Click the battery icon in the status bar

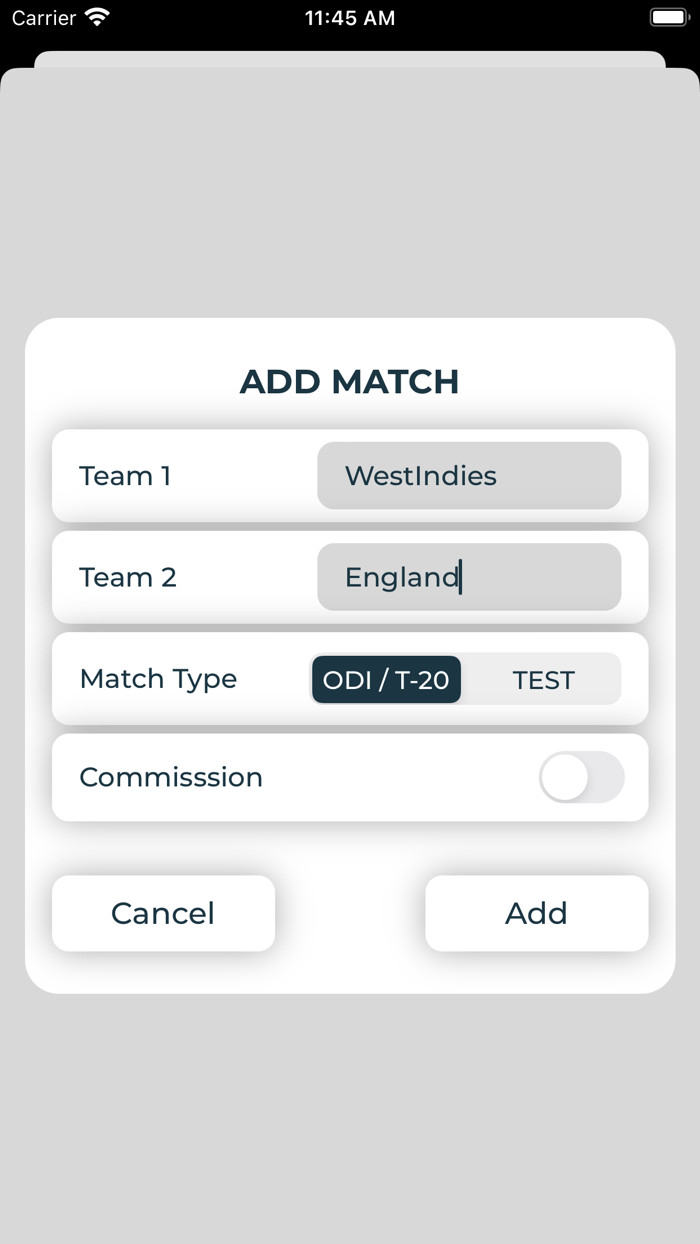(x=666, y=17)
